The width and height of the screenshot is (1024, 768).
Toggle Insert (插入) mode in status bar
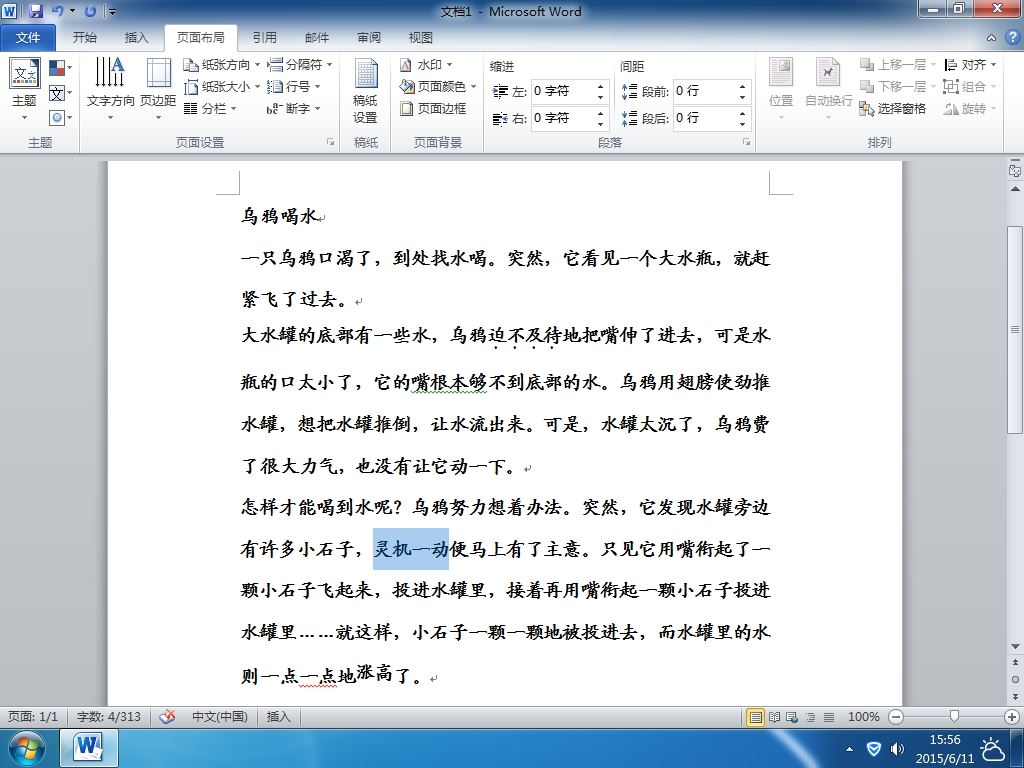278,716
